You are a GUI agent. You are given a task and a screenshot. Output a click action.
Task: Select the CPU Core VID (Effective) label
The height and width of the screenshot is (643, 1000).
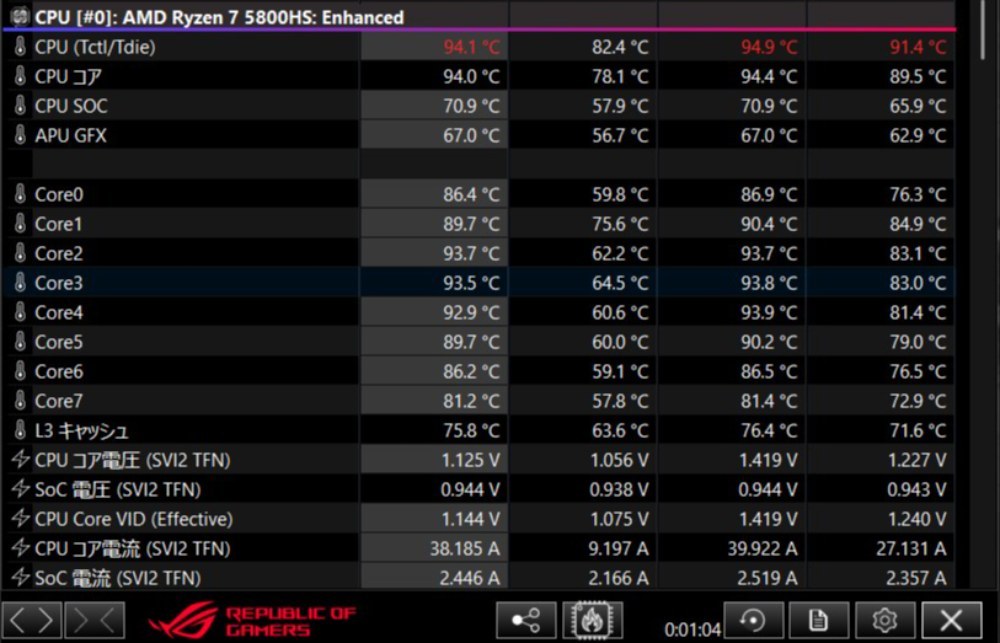tap(134, 519)
